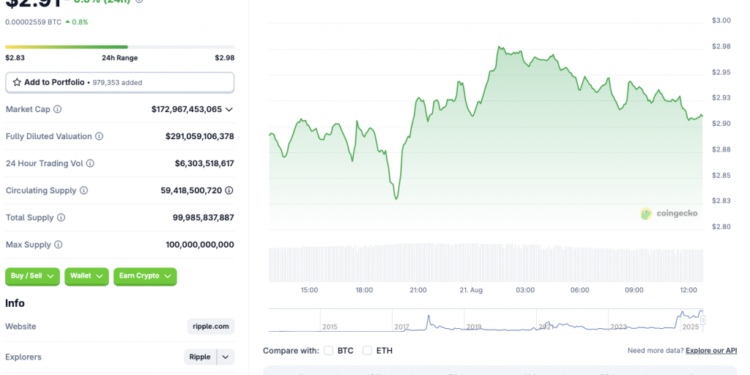This screenshot has width=750, height=375.
Task: Open the Market Cap info tooltip icon
Action: [x=57, y=109]
